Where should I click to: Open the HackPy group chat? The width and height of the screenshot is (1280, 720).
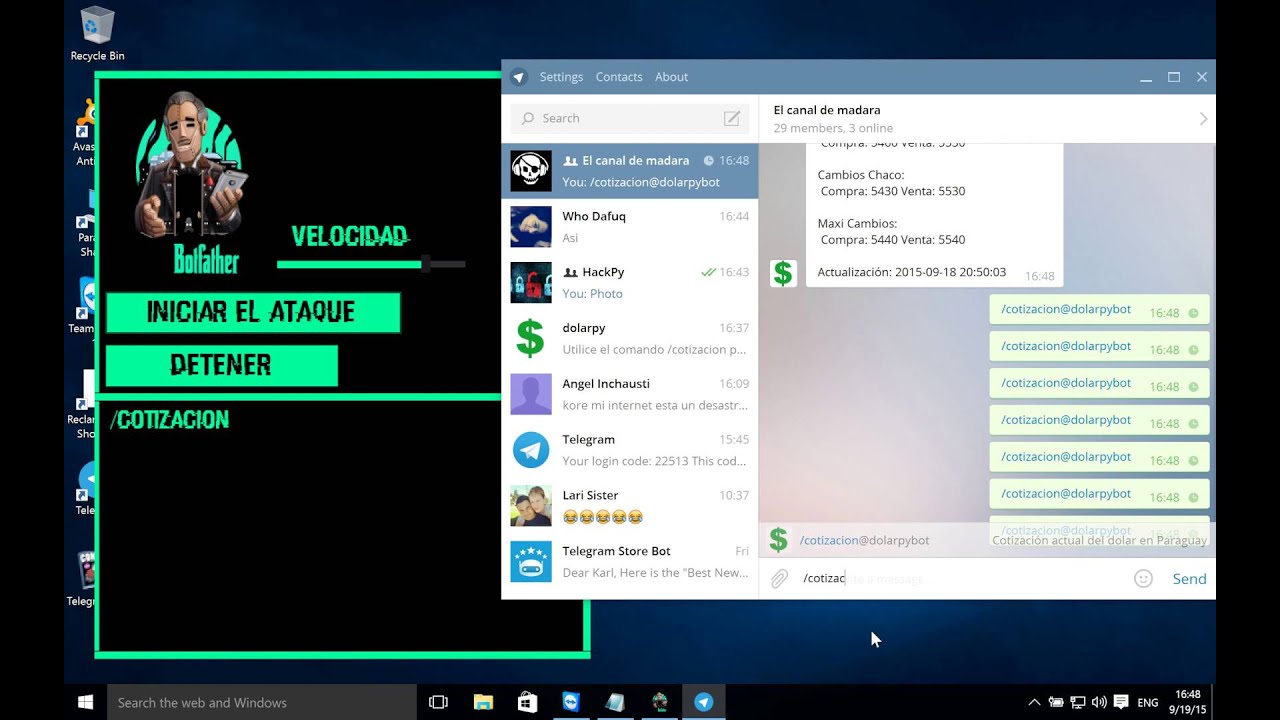[x=629, y=283]
